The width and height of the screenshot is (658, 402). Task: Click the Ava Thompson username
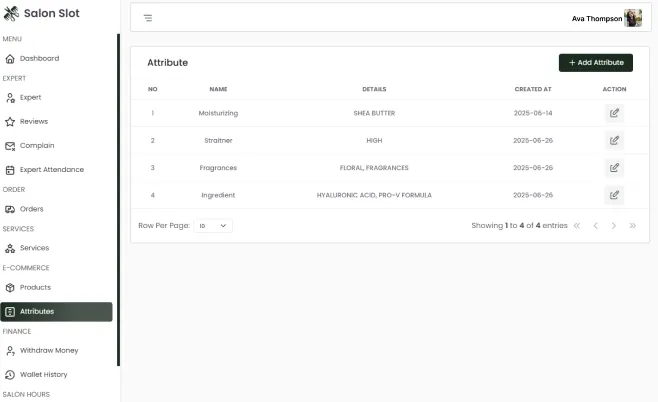tap(597, 18)
